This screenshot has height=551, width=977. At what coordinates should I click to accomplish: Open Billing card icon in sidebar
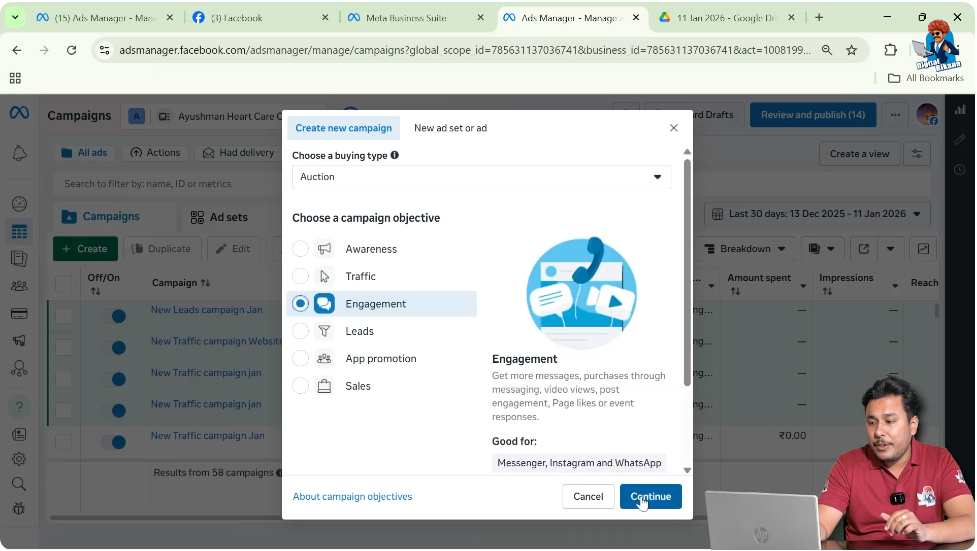pos(19,314)
